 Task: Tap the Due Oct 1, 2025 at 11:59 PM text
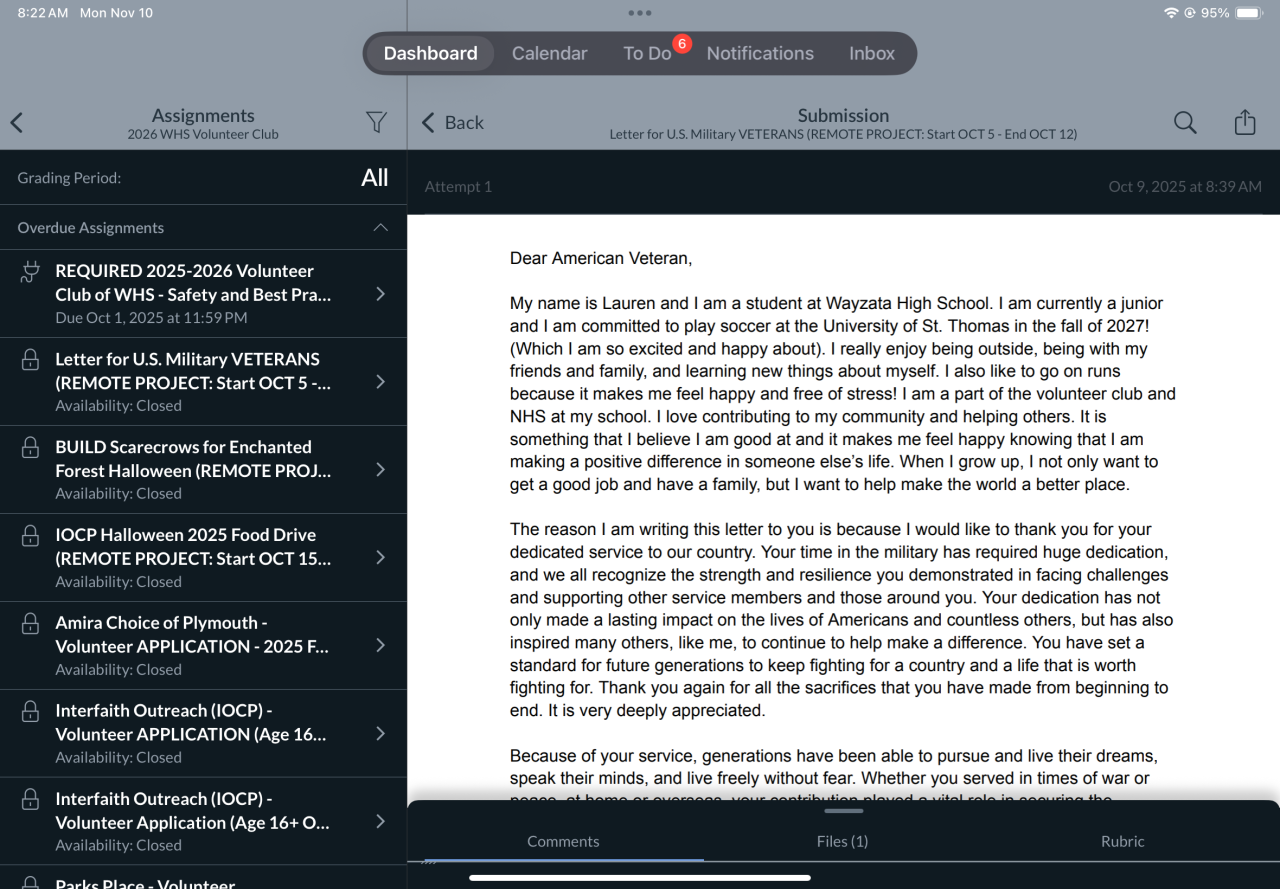pos(151,318)
